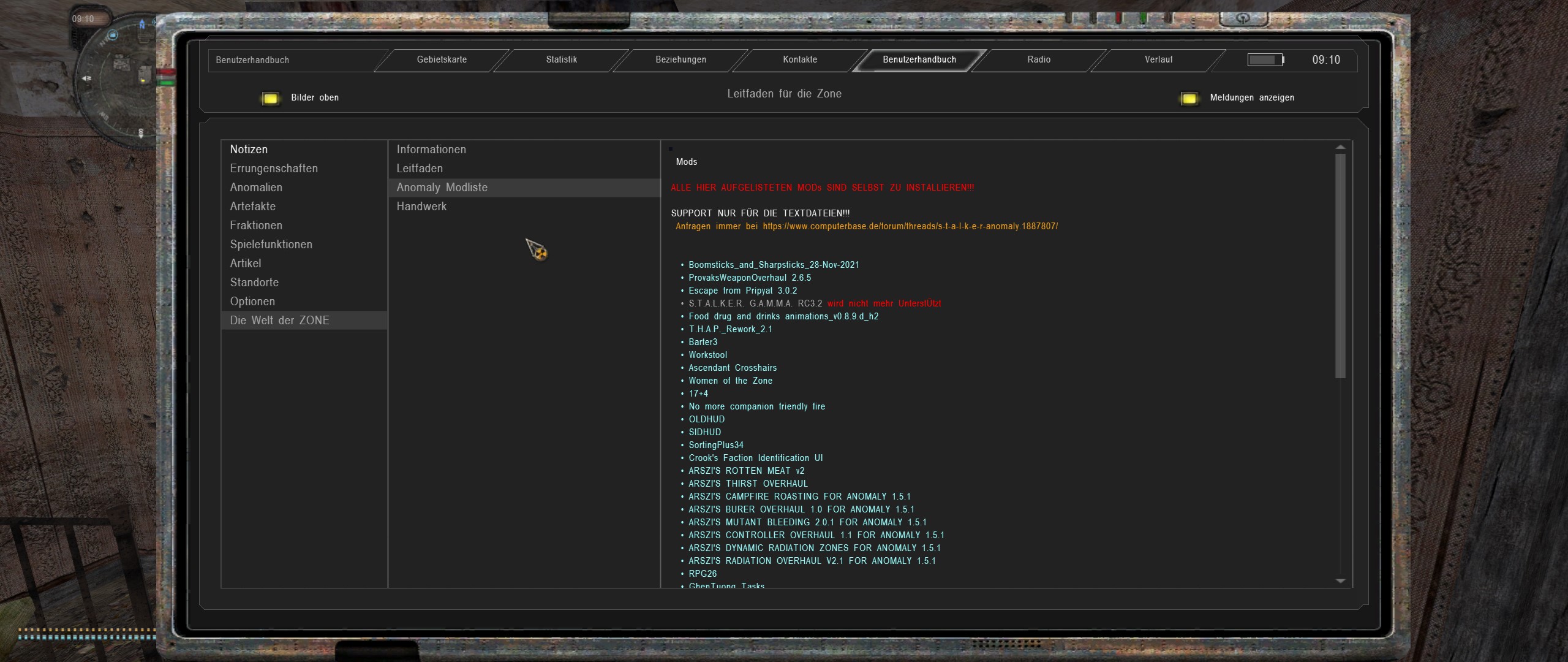
Task: Click the battery level icon
Action: [x=1265, y=59]
